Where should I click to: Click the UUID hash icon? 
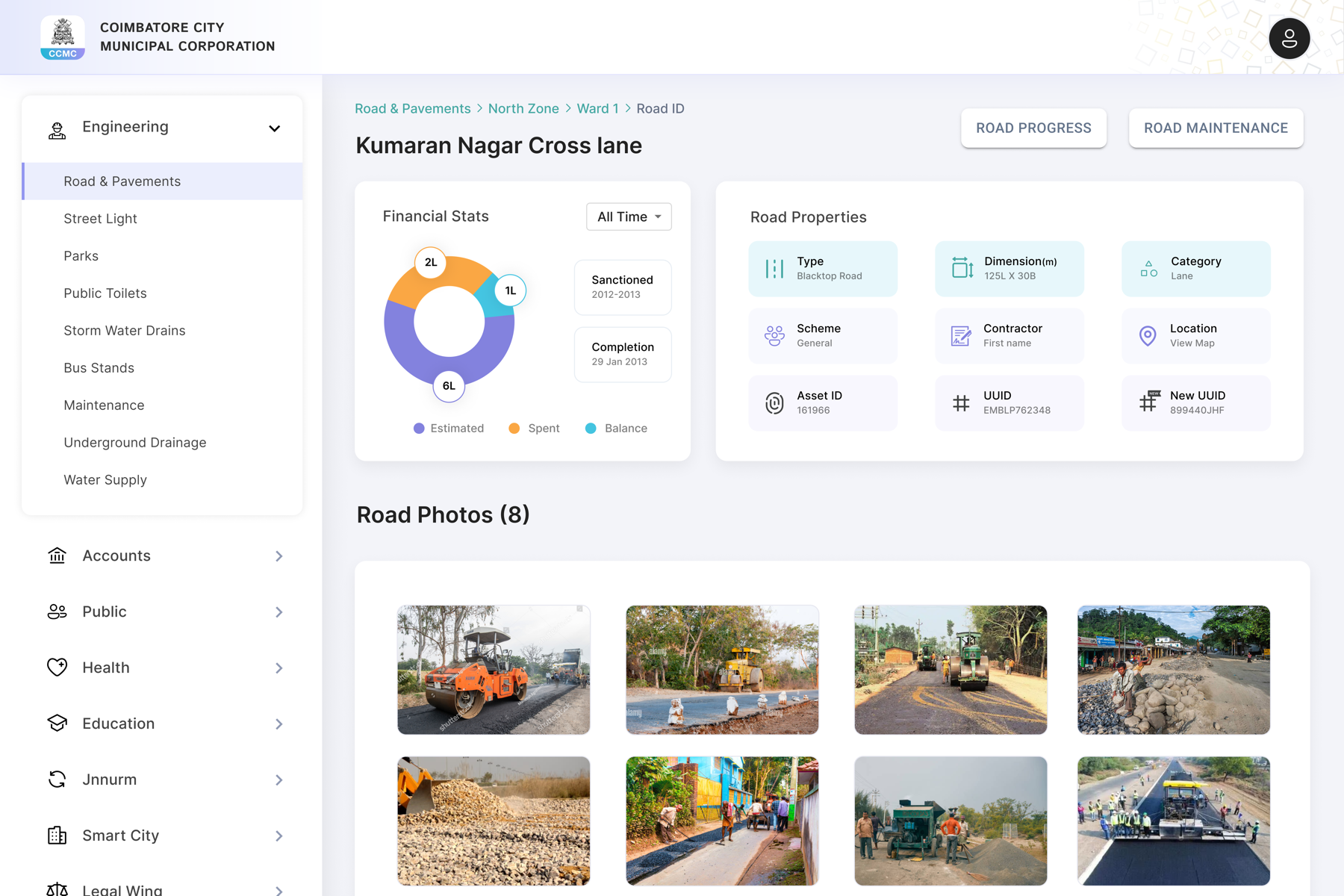click(961, 403)
